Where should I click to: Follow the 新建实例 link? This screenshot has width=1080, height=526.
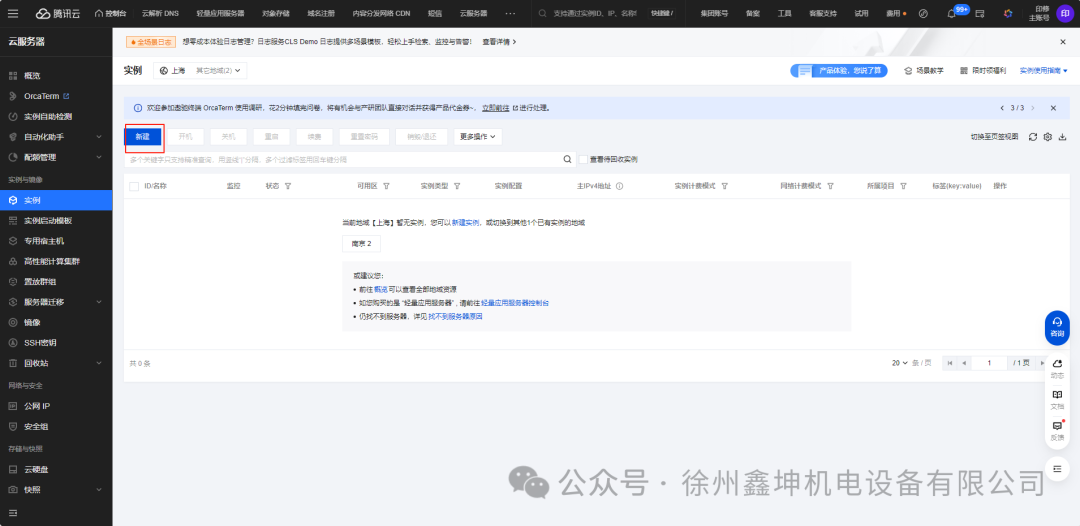[x=466, y=223]
